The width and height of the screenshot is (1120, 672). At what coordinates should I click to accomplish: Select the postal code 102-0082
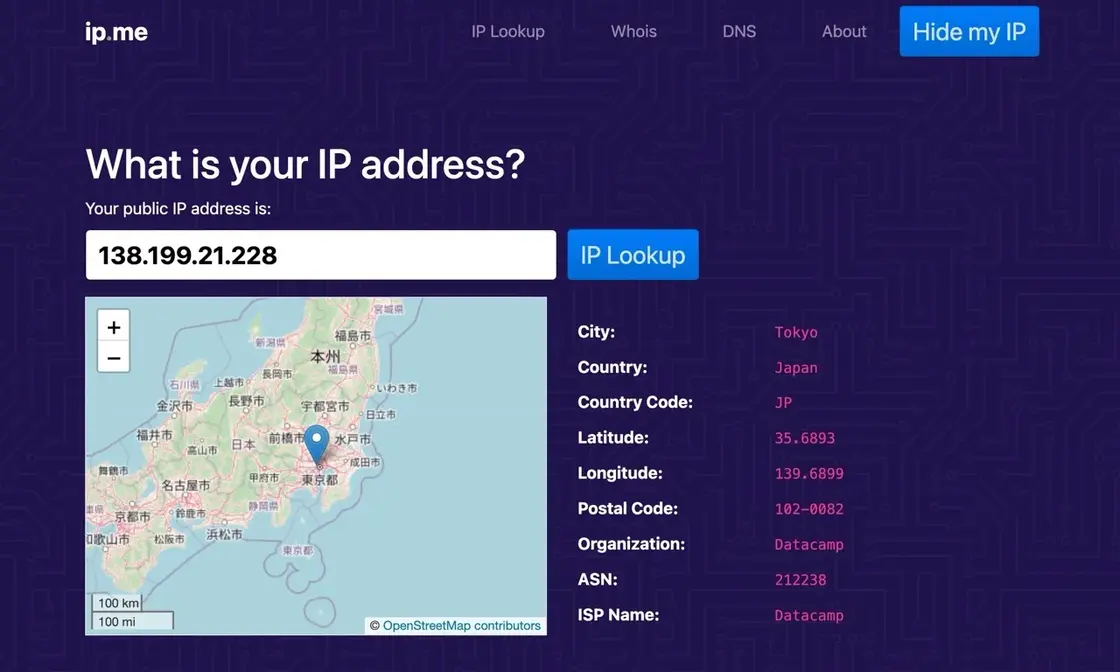[x=809, y=509]
